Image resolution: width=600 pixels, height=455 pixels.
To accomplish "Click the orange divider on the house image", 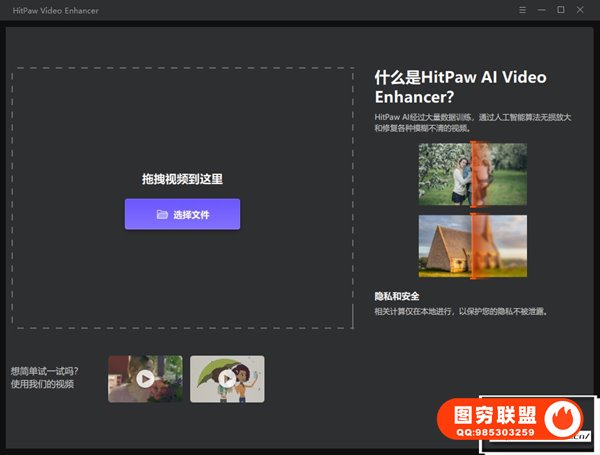I will [471, 245].
